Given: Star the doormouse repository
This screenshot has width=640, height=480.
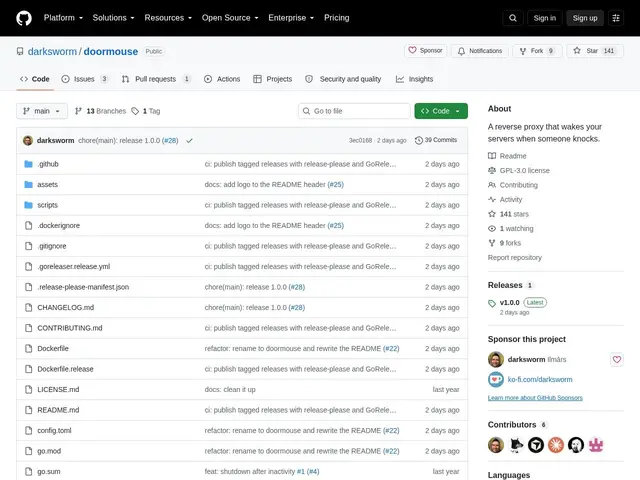Looking at the screenshot, I should pos(595,51).
